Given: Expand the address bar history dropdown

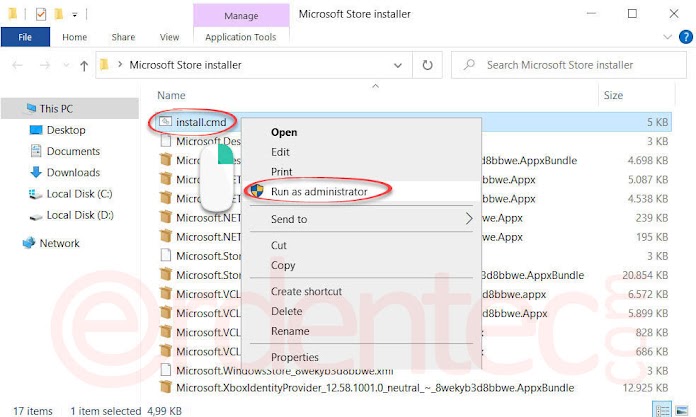Looking at the screenshot, I should 398,65.
